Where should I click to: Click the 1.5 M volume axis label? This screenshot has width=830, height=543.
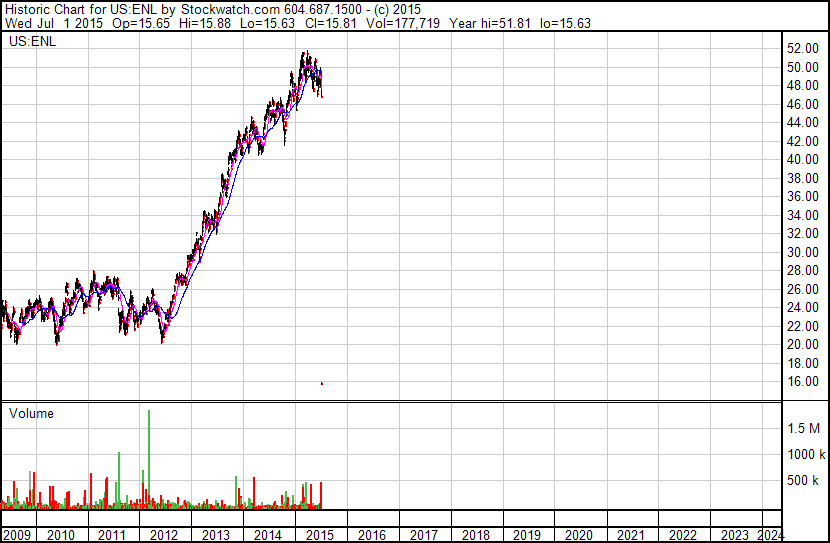[803, 428]
